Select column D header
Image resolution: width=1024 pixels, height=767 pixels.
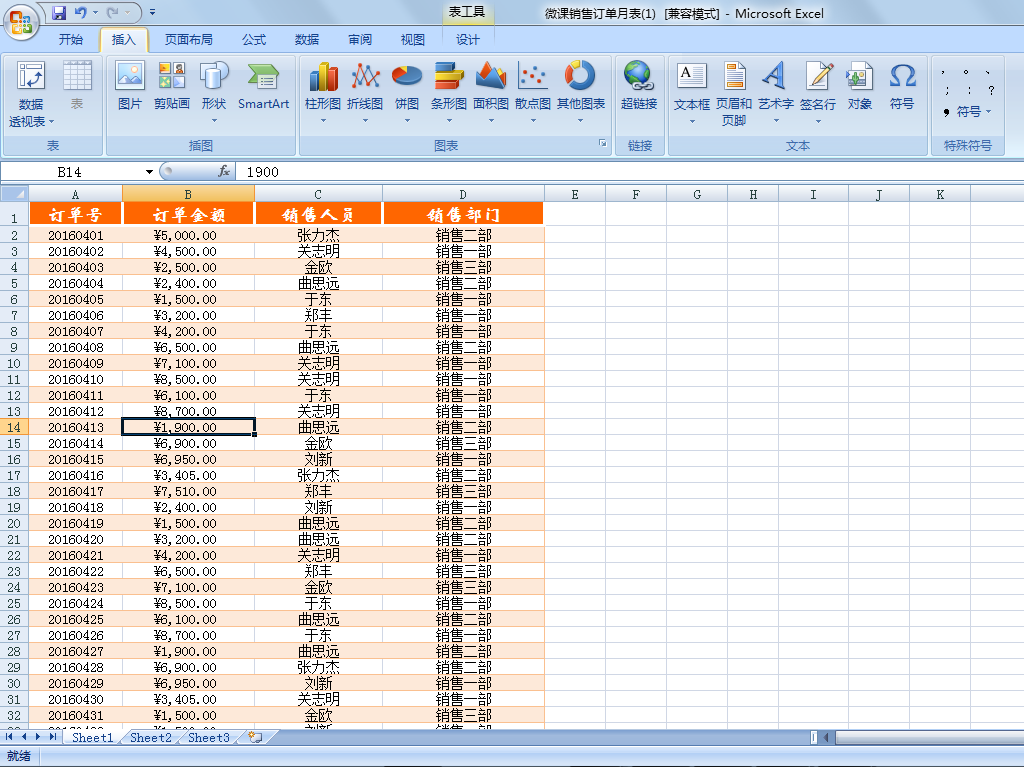coord(463,194)
